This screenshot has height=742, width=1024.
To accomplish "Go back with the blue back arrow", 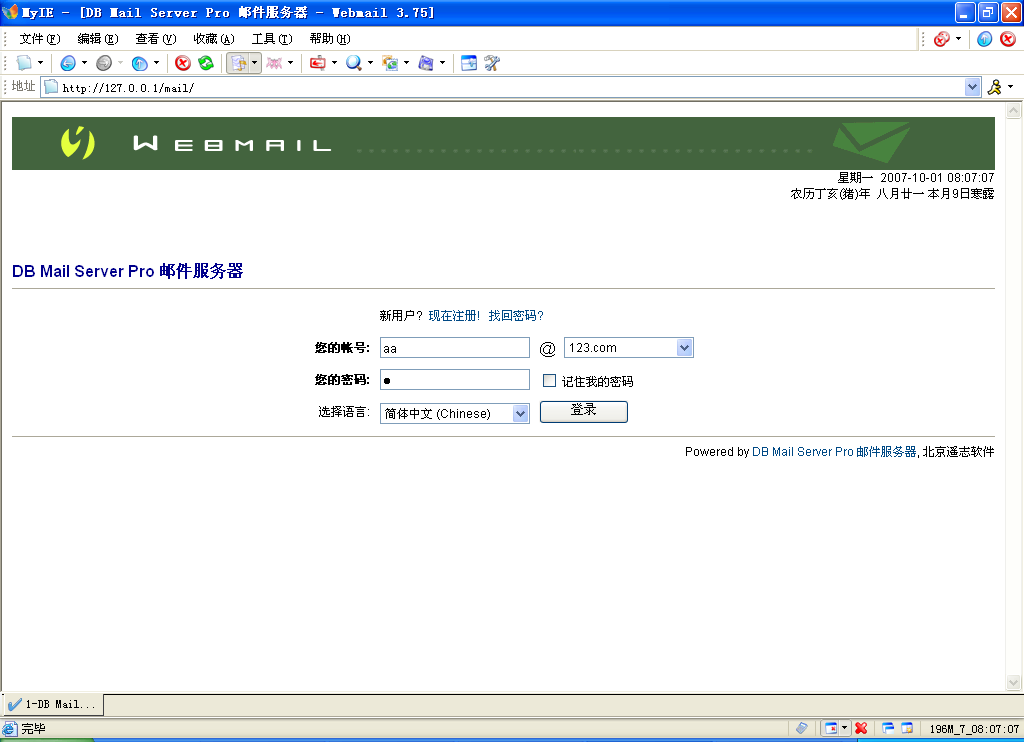I will (x=67, y=63).
